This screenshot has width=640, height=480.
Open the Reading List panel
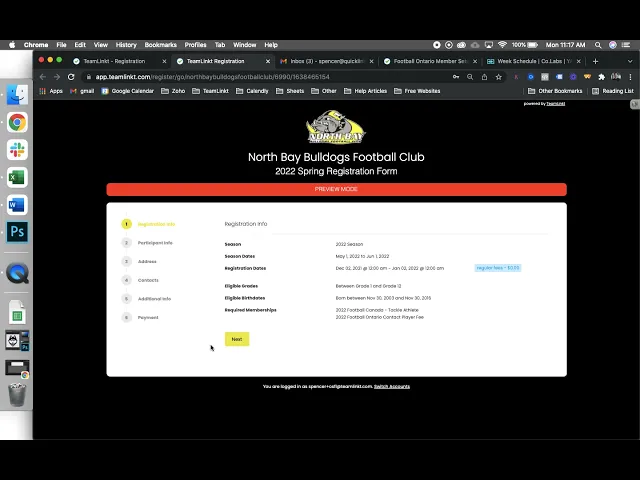pyautogui.click(x=613, y=91)
